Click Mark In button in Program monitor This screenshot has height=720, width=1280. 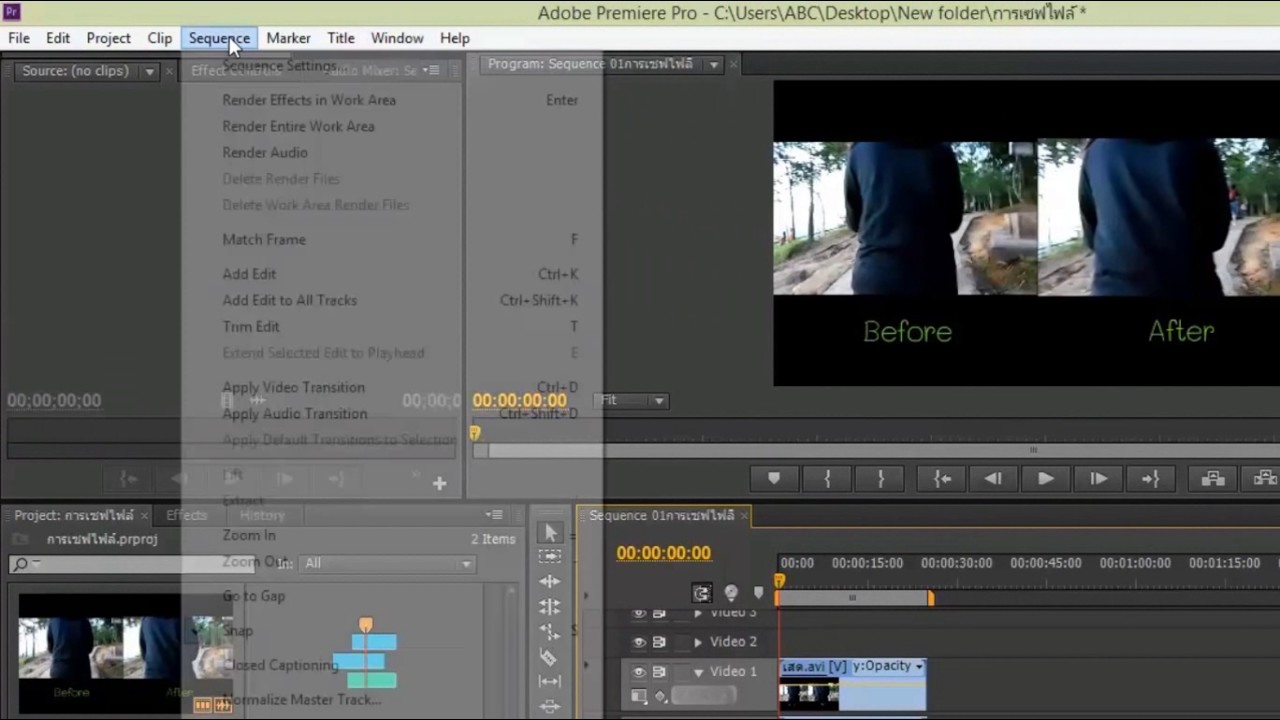coord(827,479)
